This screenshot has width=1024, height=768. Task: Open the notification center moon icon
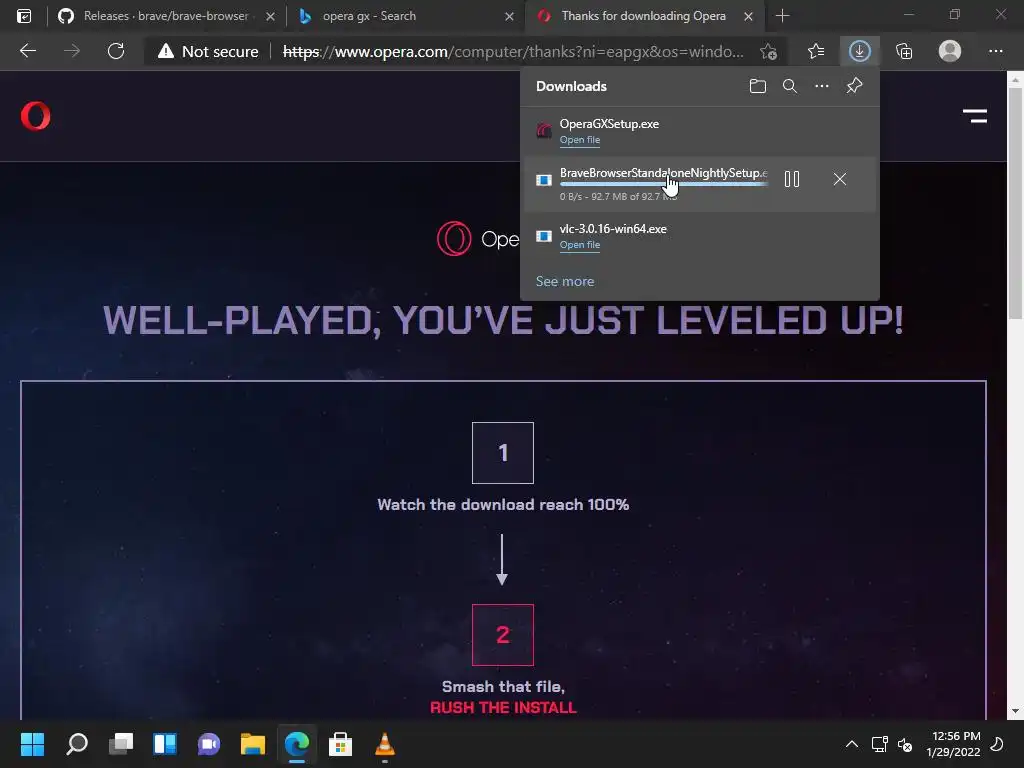997,744
